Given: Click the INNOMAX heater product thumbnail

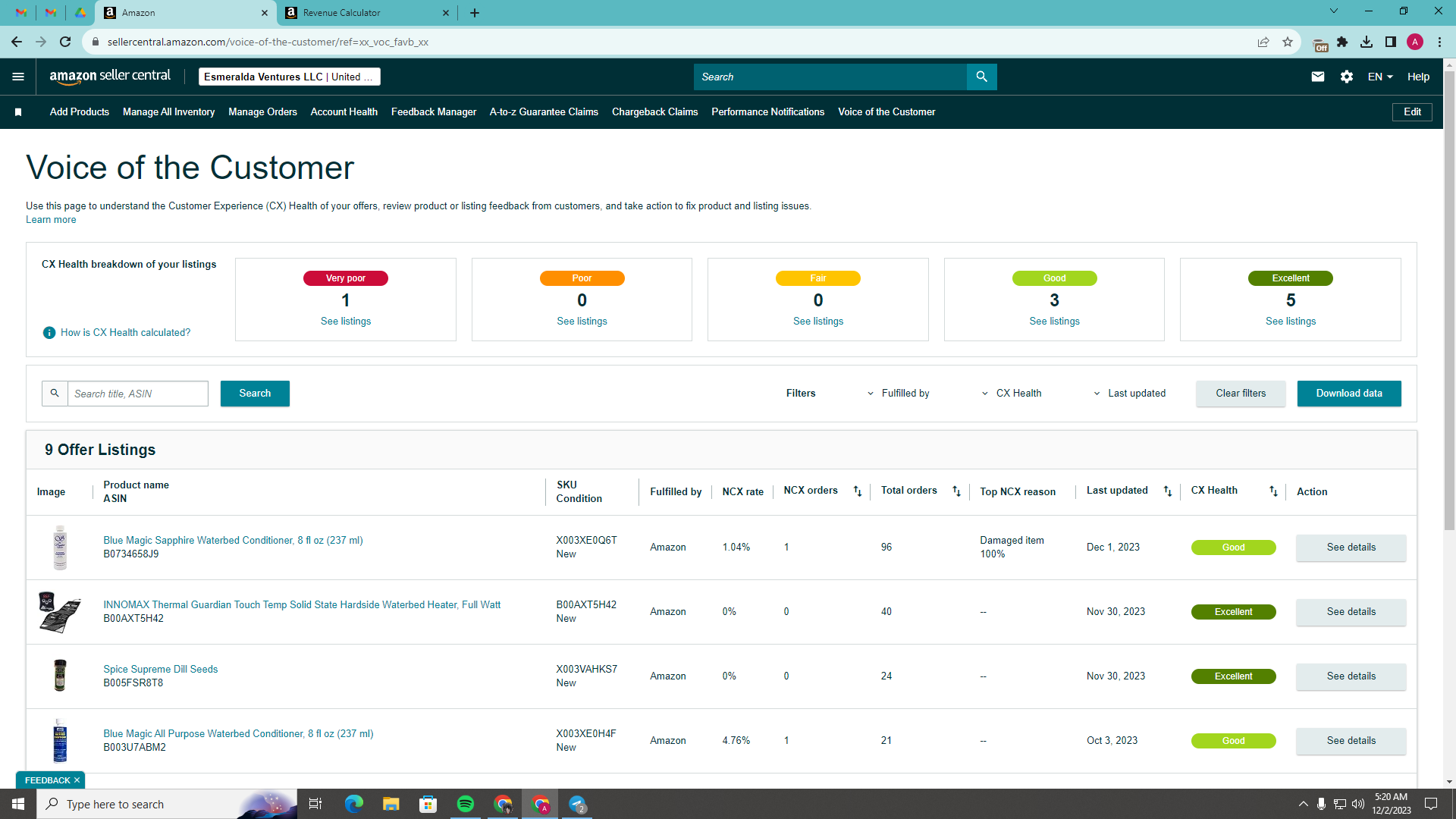Looking at the screenshot, I should click(60, 612).
